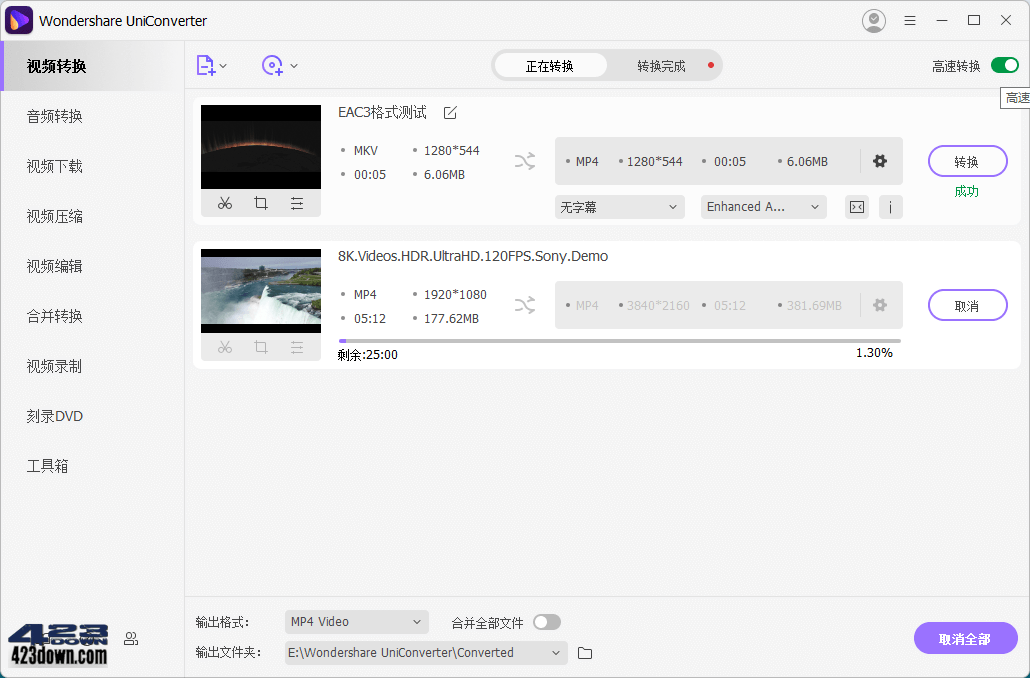The width and height of the screenshot is (1030, 678).
Task: Toggle the 高速转换 switch off
Action: coord(1003,63)
